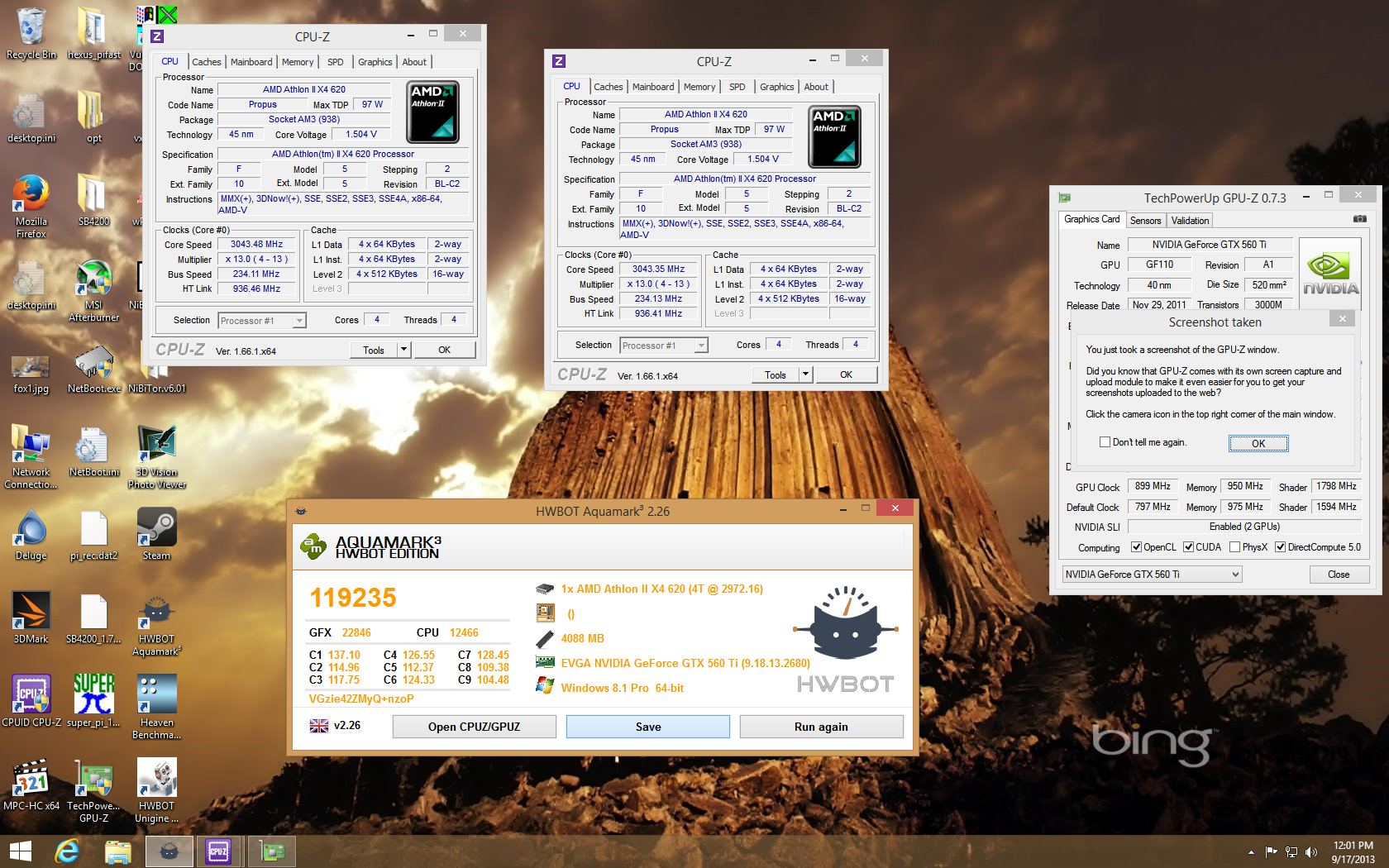Open the About tab in right CPU-Z
The width and height of the screenshot is (1389, 868).
click(x=816, y=87)
